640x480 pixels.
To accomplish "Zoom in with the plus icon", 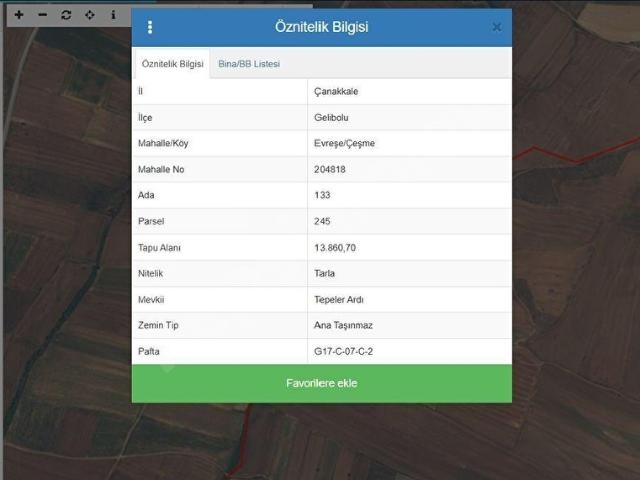I will pos(19,15).
